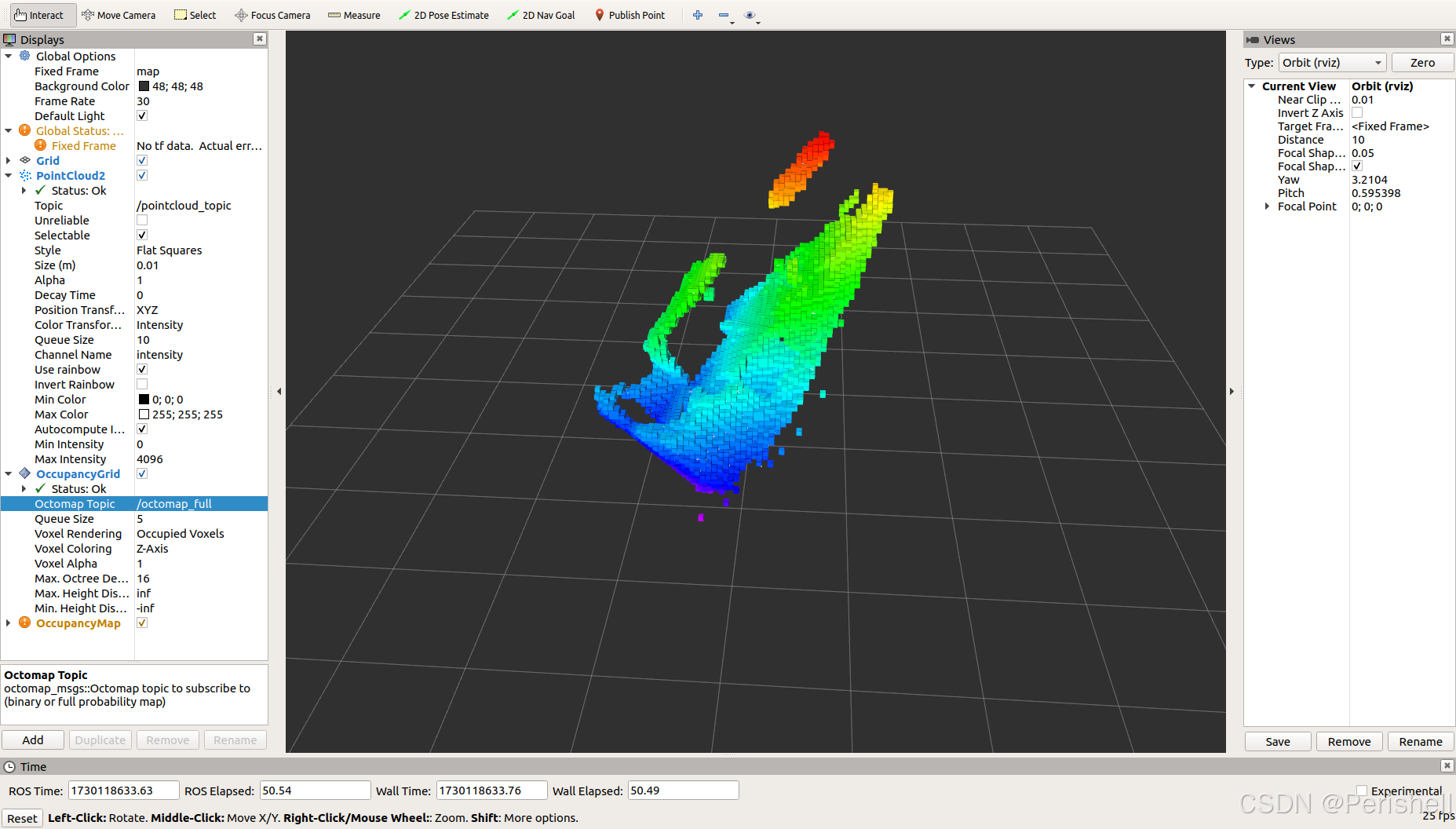Click Add display button
This screenshot has height=829, width=1456.
pyautogui.click(x=33, y=740)
